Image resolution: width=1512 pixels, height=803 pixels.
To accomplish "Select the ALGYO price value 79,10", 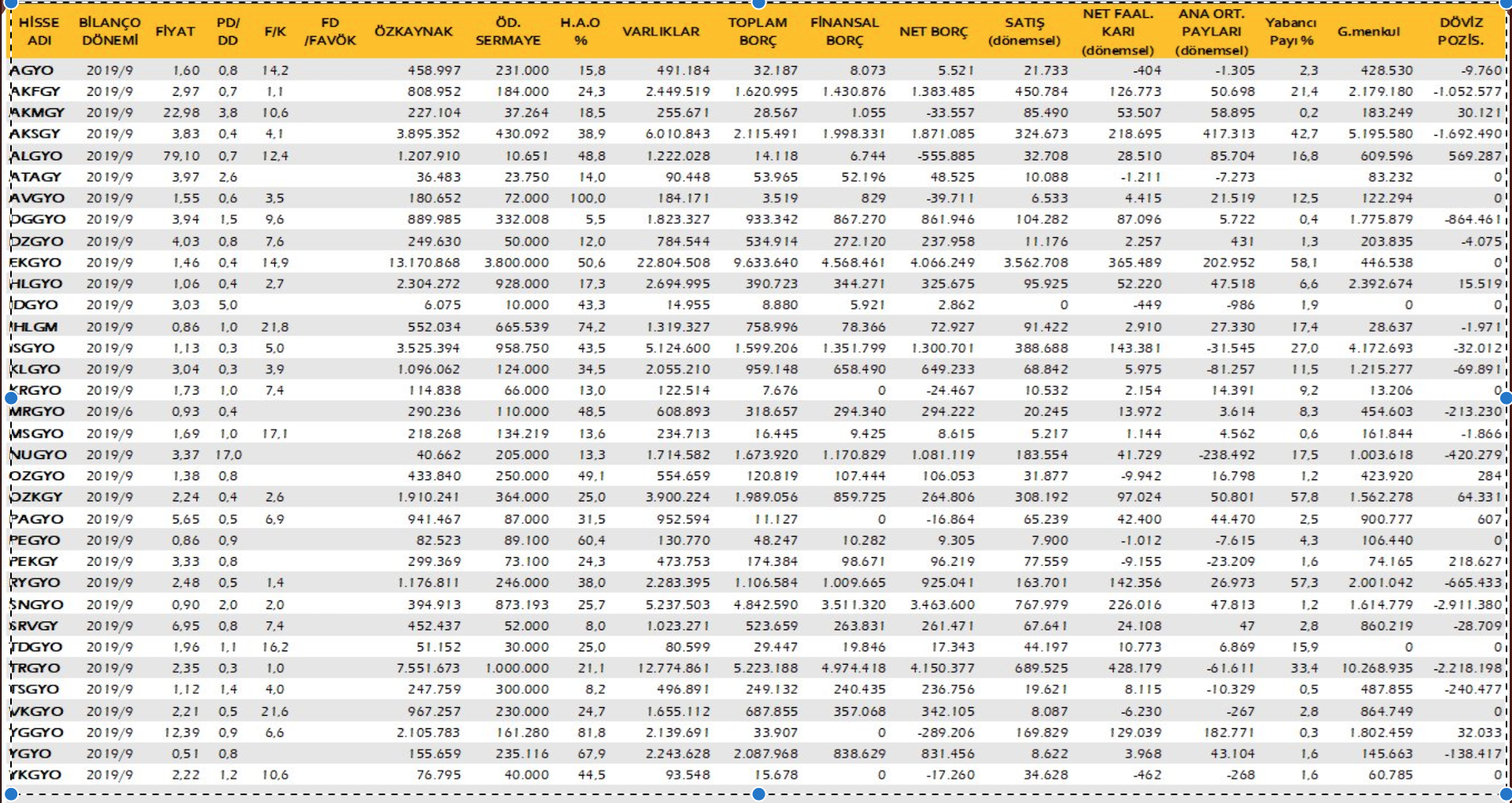I will (181, 156).
